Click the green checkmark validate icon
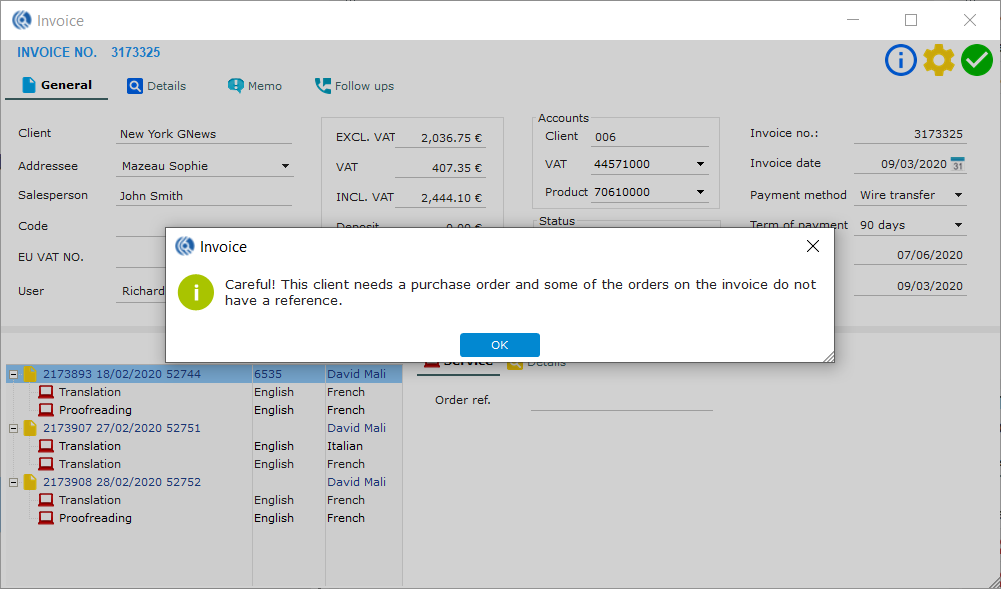 coord(976,60)
